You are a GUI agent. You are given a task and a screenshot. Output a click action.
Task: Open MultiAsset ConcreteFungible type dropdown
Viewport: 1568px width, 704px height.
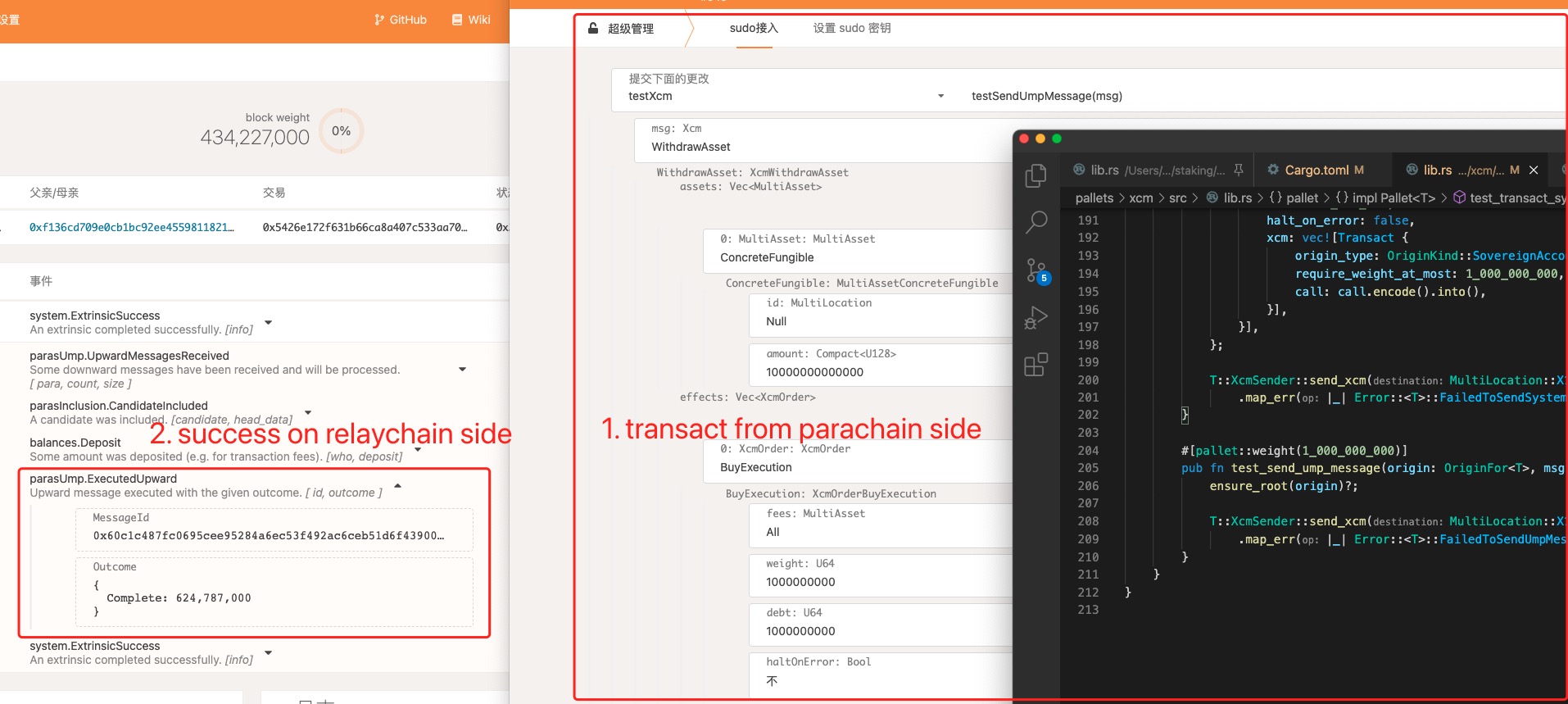(x=858, y=251)
